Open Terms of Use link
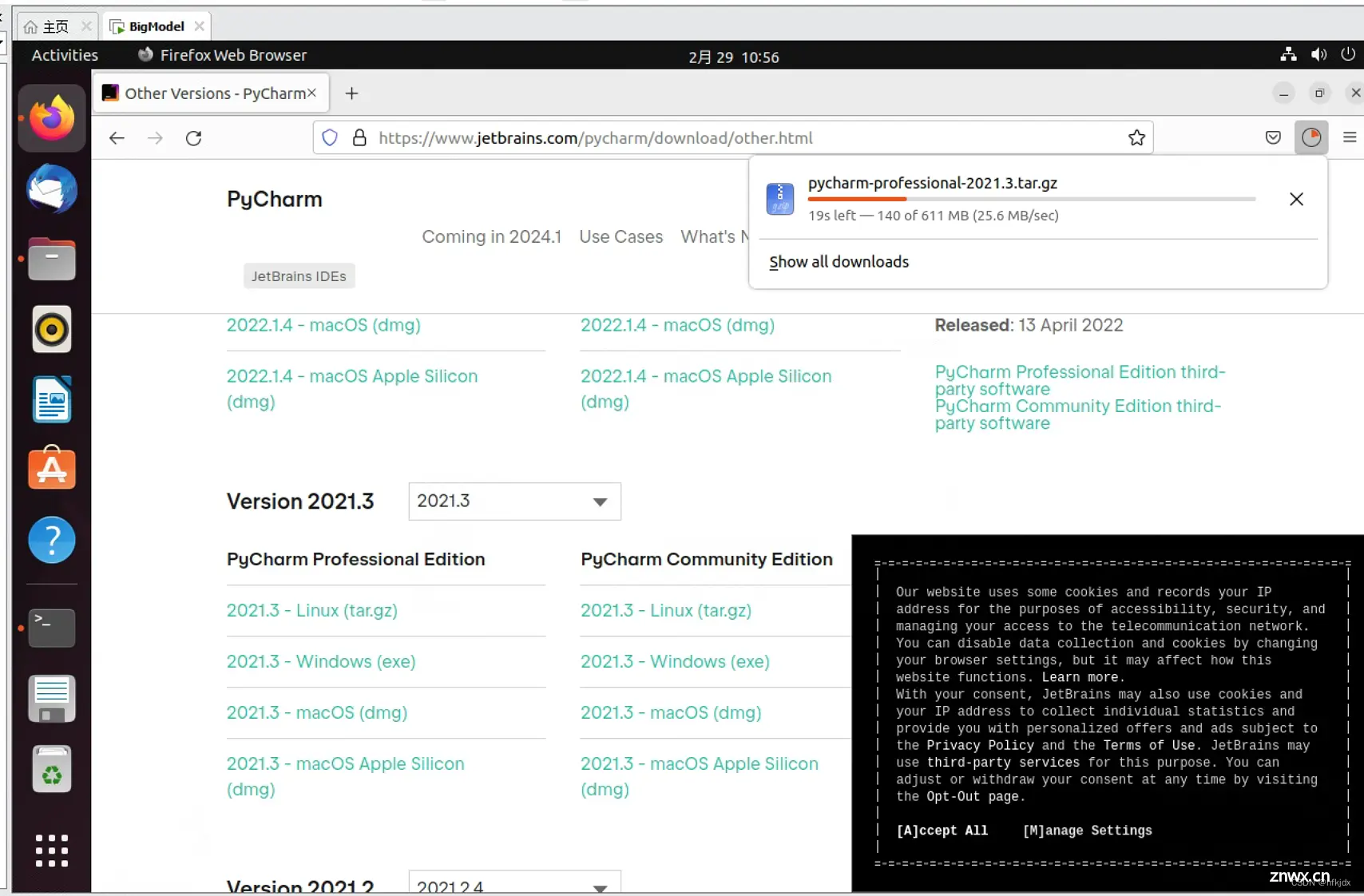Image resolution: width=1364 pixels, height=896 pixels. click(1149, 745)
